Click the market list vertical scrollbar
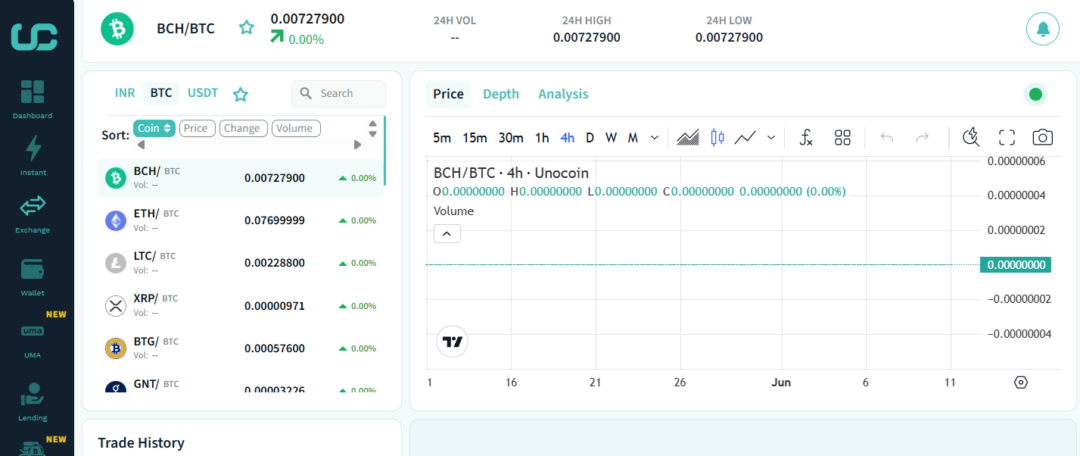 point(384,151)
